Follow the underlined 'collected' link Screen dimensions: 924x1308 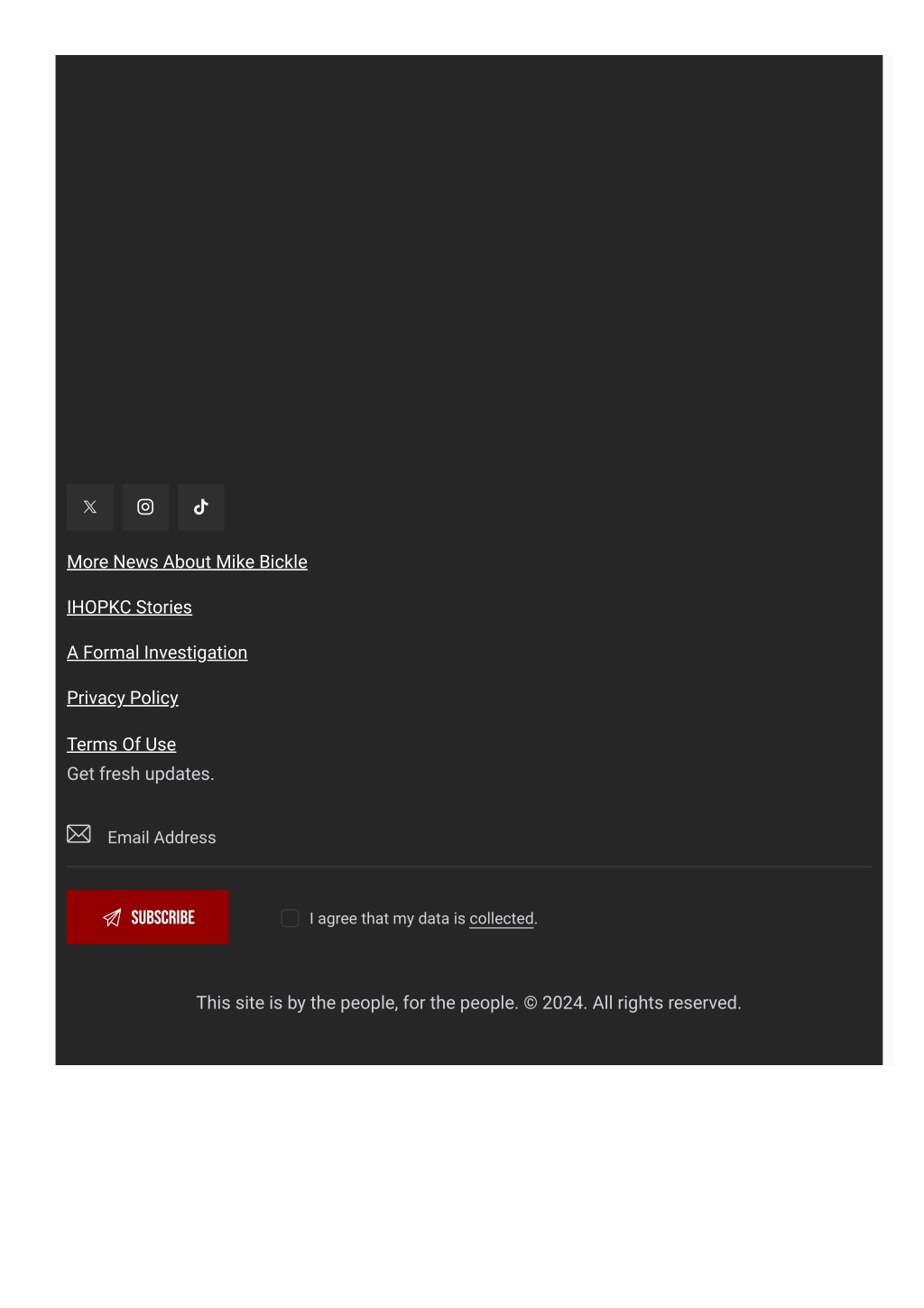pos(502,919)
